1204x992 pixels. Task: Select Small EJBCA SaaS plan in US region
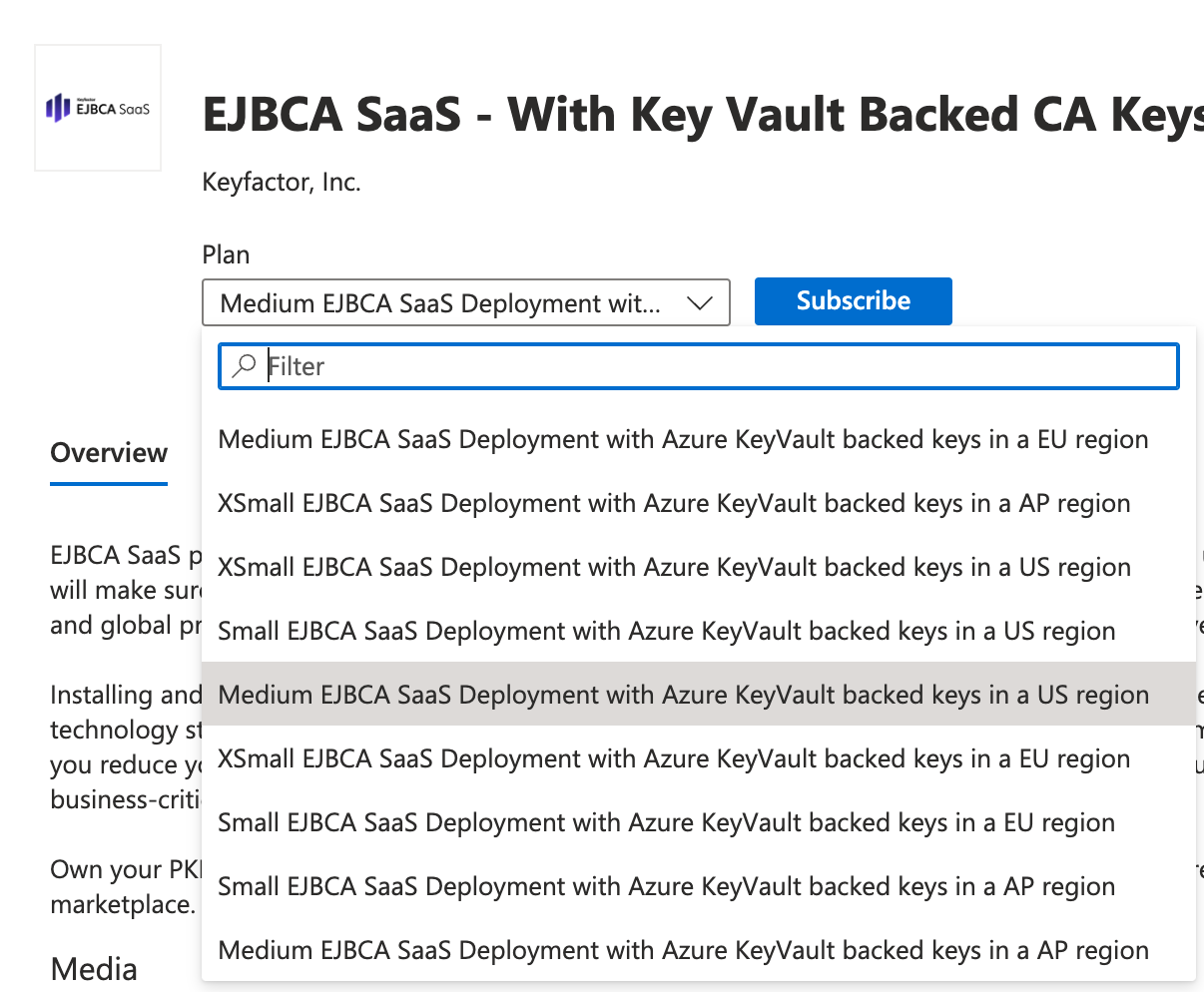point(667,630)
